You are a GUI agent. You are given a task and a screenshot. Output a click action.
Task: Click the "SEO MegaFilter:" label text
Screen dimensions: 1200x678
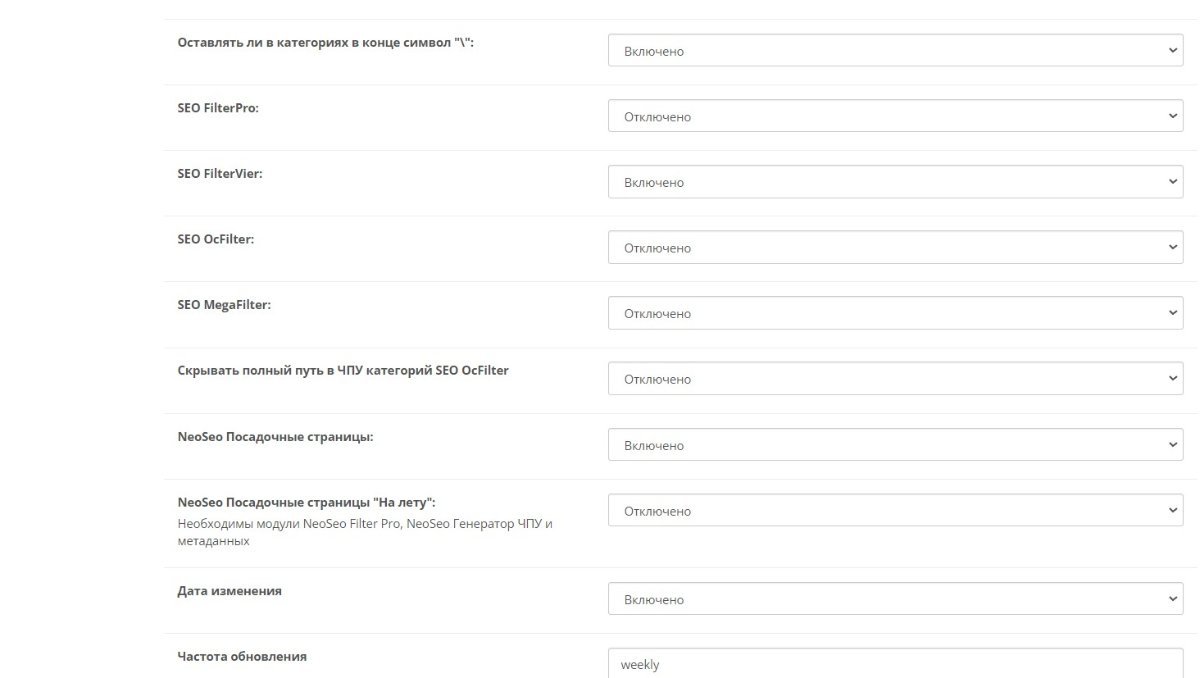point(224,304)
